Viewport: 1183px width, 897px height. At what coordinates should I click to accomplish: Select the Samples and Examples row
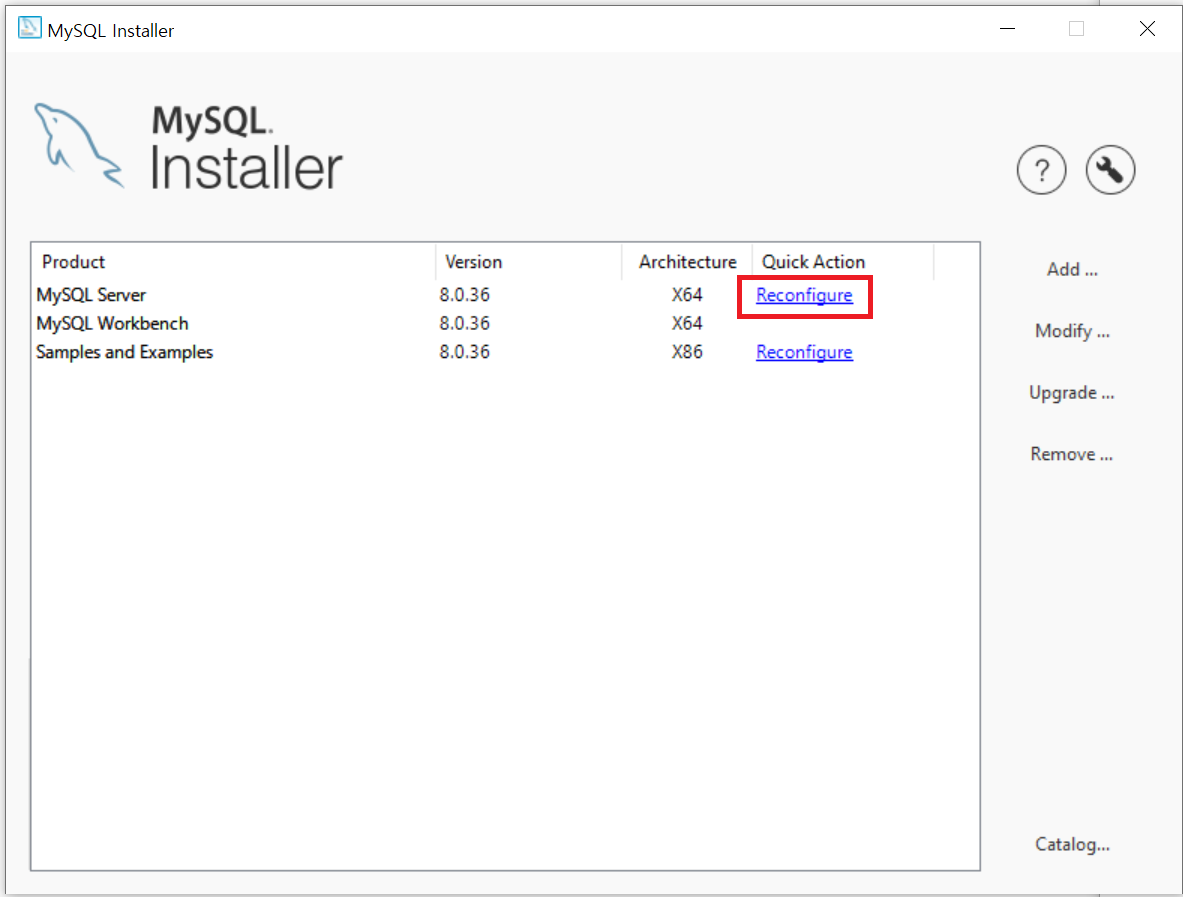tap(505, 352)
